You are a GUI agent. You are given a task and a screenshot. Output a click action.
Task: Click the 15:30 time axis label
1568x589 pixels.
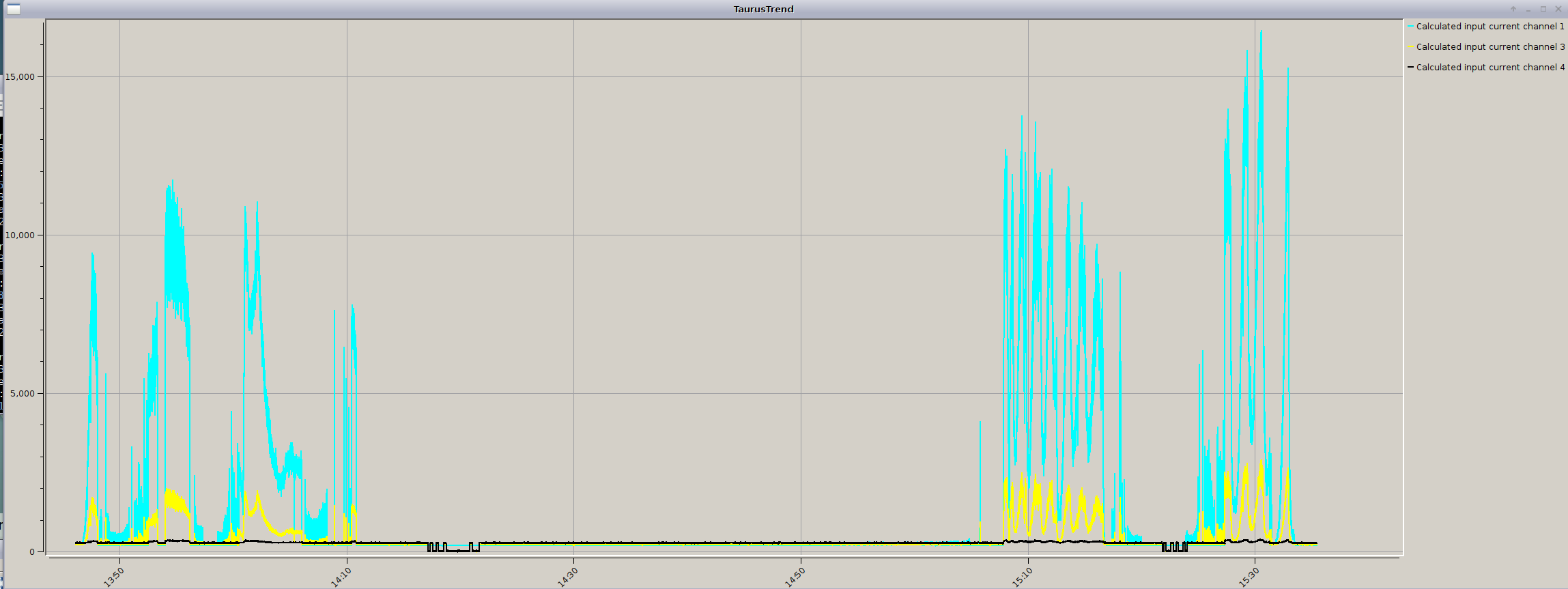click(1249, 576)
